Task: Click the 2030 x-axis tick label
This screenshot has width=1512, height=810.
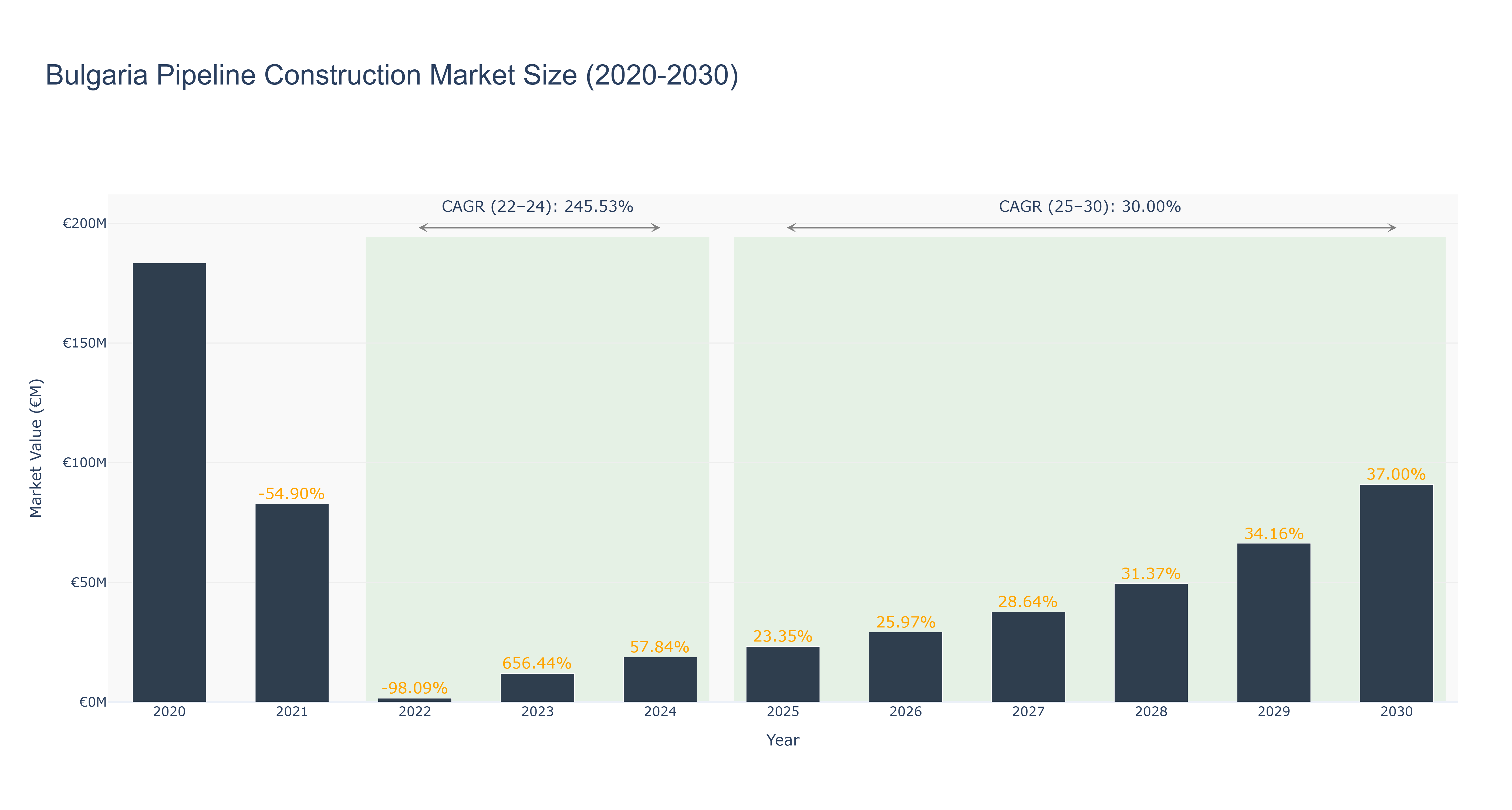Action: point(1396,712)
